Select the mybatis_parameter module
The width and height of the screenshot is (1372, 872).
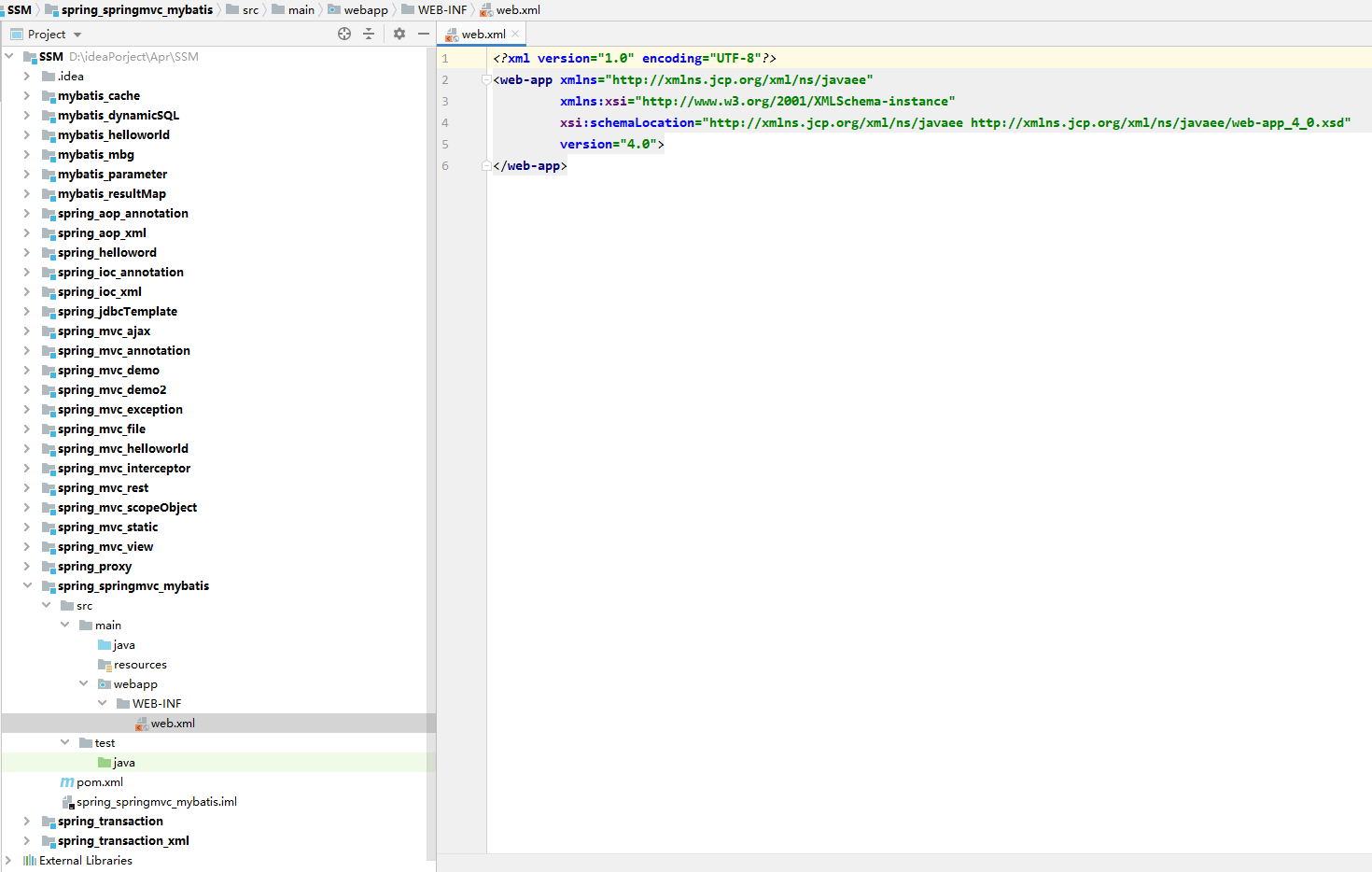point(112,174)
